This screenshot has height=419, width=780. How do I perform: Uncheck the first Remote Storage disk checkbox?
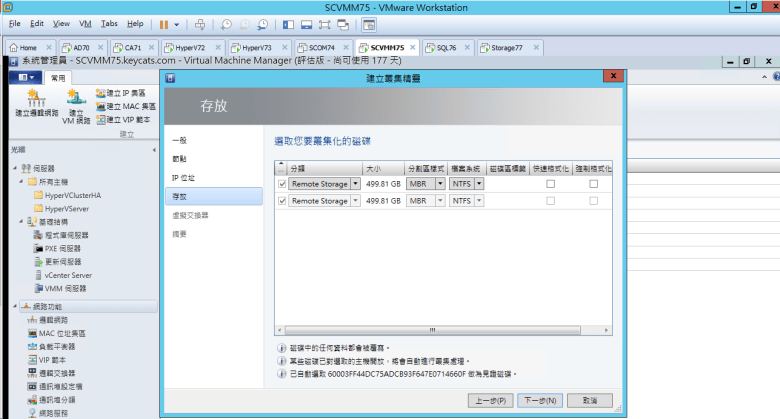pos(282,184)
